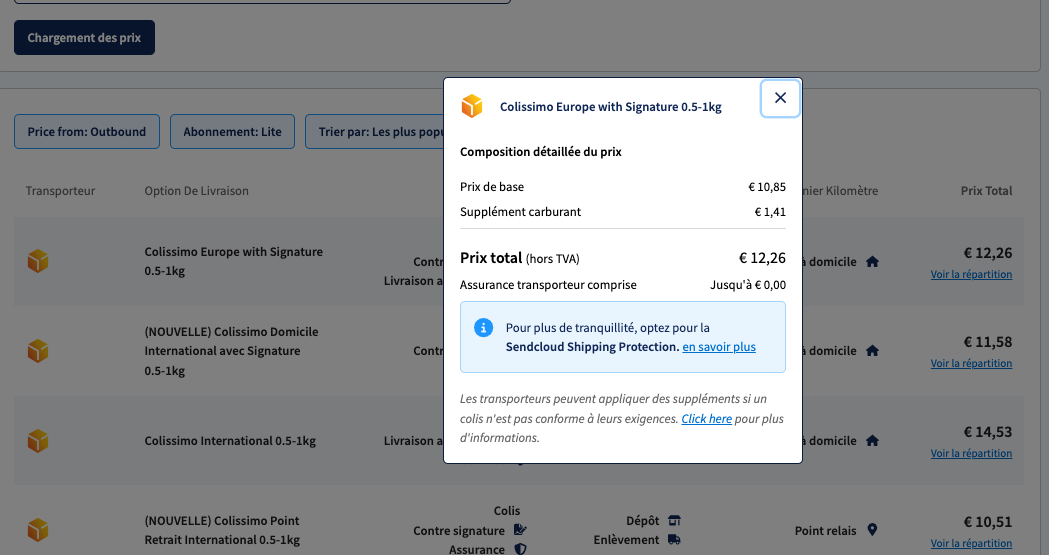Open Voir la répartition for € 12,26
Screen dimensions: 1049x555
point(971,274)
